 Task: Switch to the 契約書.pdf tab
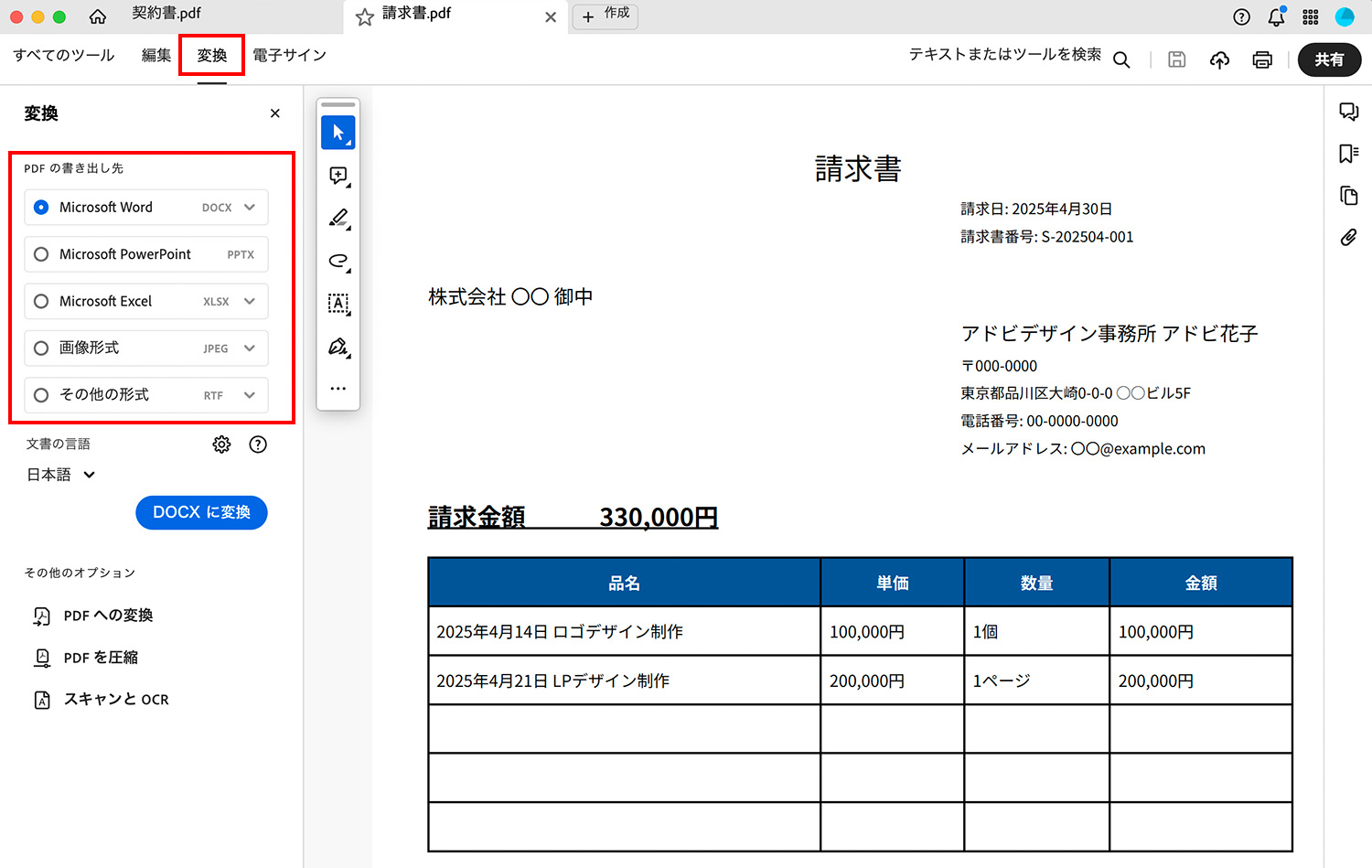point(166,13)
